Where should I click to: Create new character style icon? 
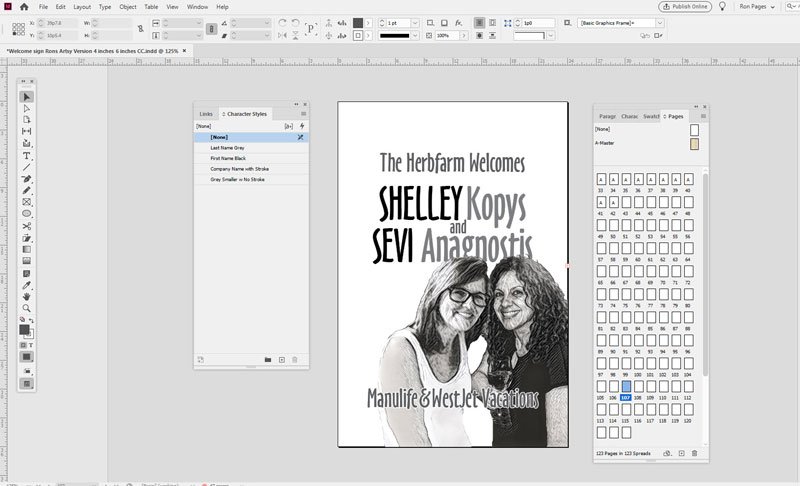[x=282, y=360]
